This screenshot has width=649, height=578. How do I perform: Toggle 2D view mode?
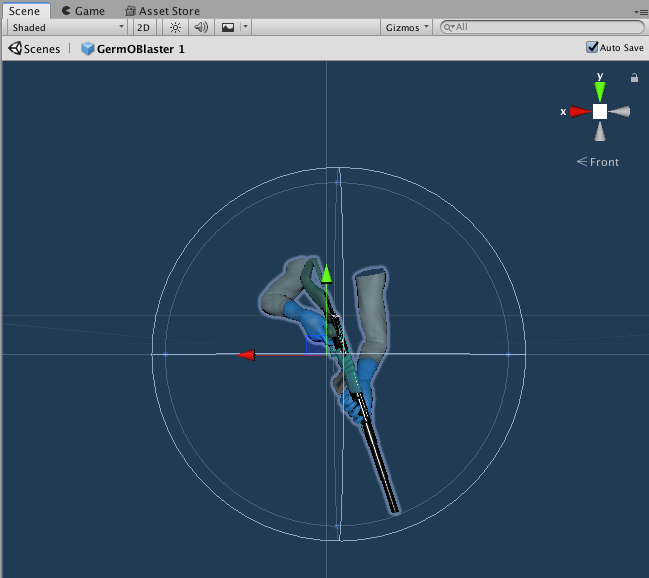144,28
